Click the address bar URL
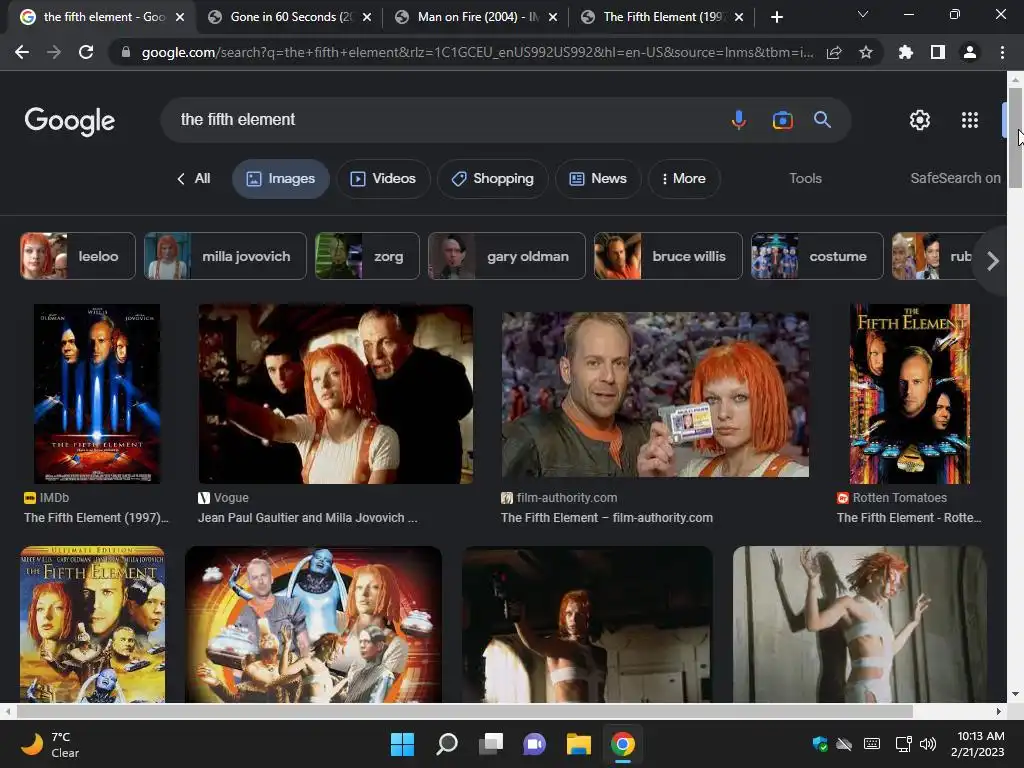Screen dimensions: 1024x768 tap(477, 52)
